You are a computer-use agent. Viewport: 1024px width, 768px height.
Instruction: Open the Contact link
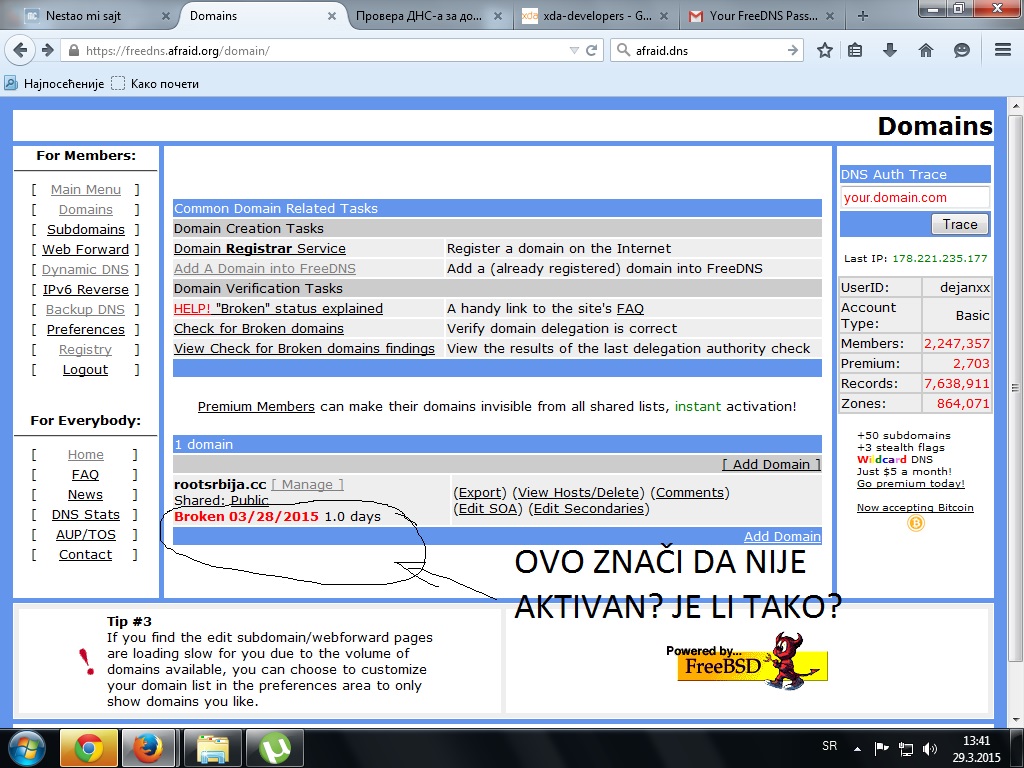pos(86,554)
